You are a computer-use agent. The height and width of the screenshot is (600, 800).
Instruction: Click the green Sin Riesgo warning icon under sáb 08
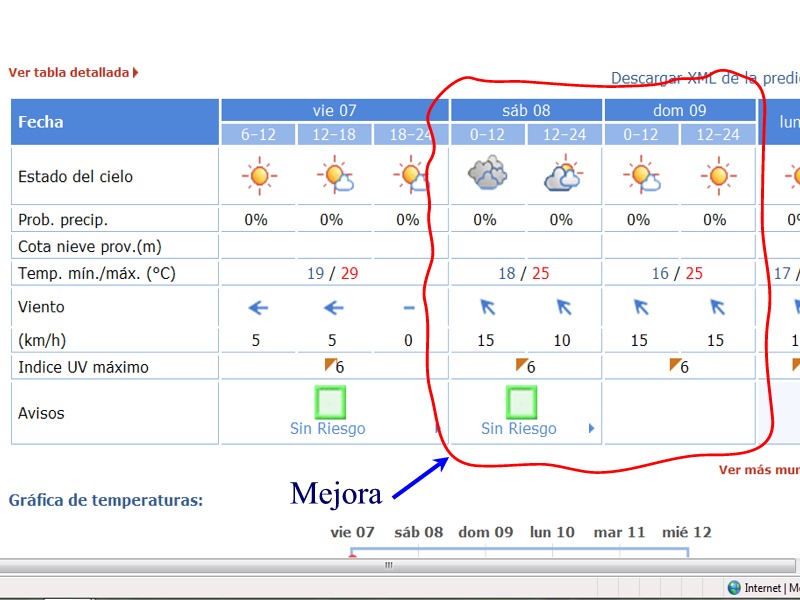coord(520,402)
